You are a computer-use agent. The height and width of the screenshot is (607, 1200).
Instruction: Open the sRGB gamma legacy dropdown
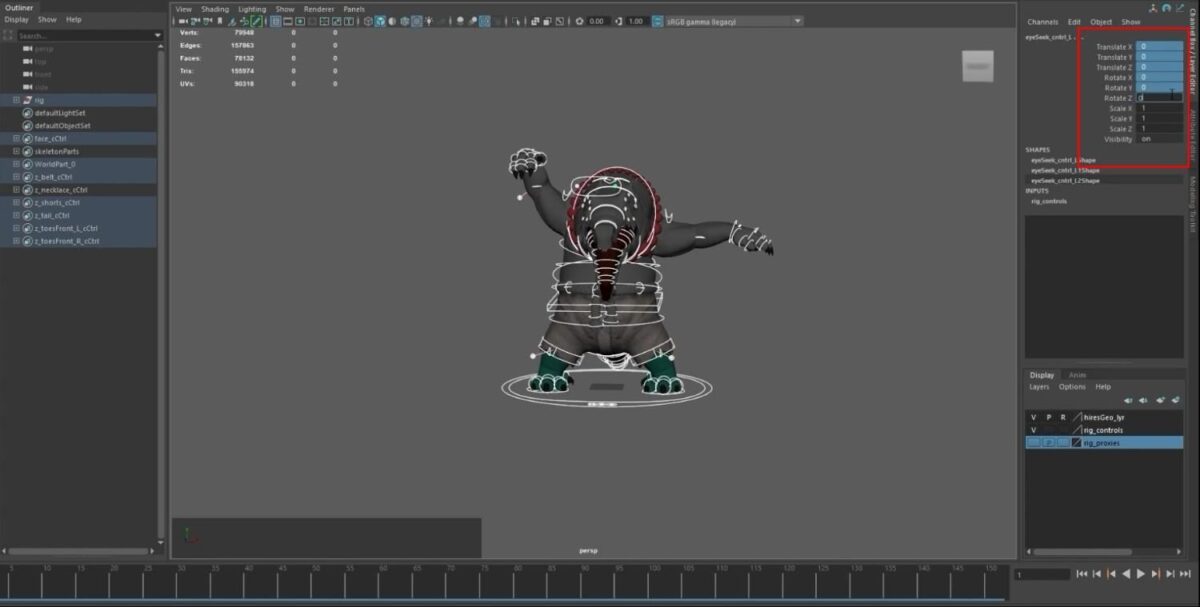tap(797, 20)
